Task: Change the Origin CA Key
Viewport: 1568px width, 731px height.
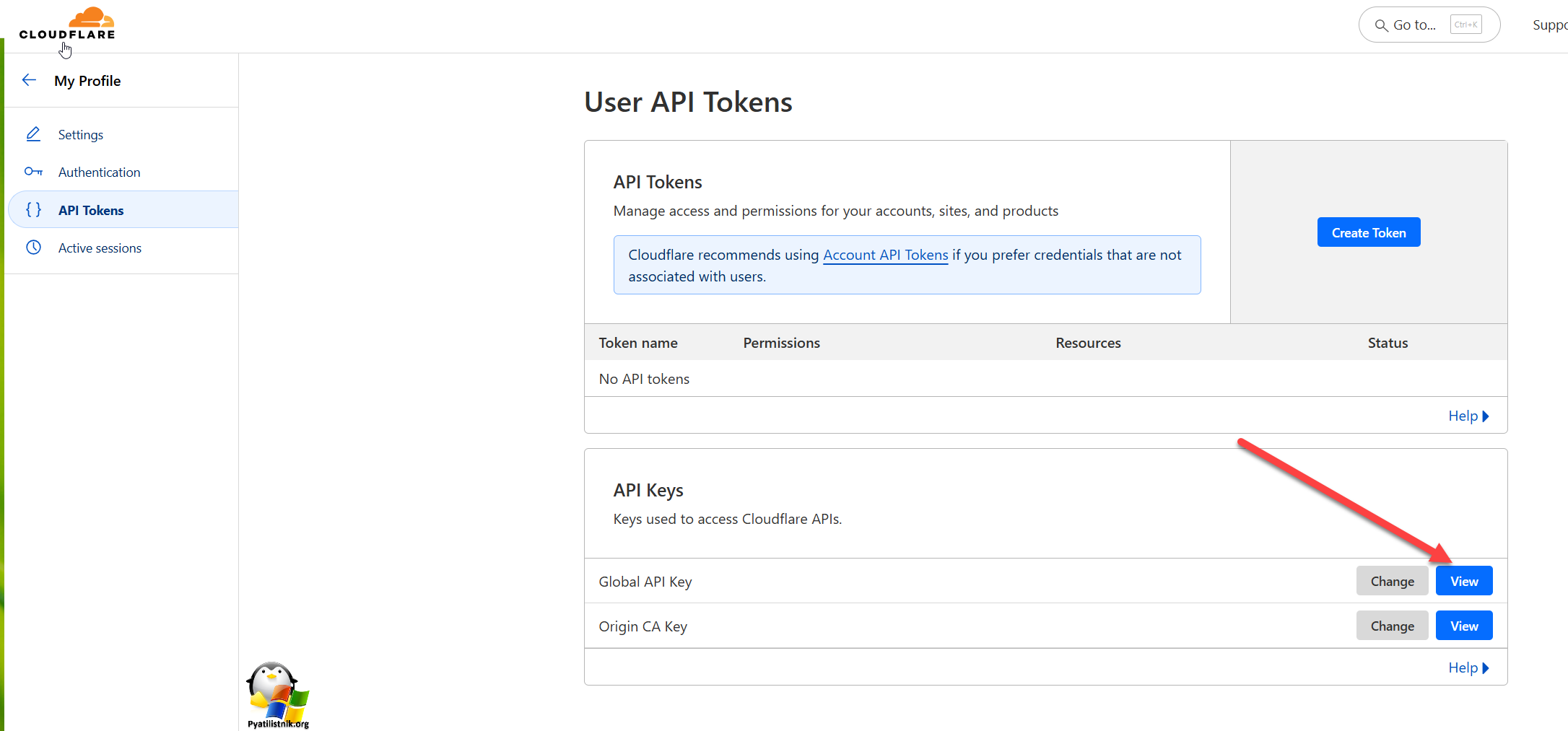Action: [1392, 626]
